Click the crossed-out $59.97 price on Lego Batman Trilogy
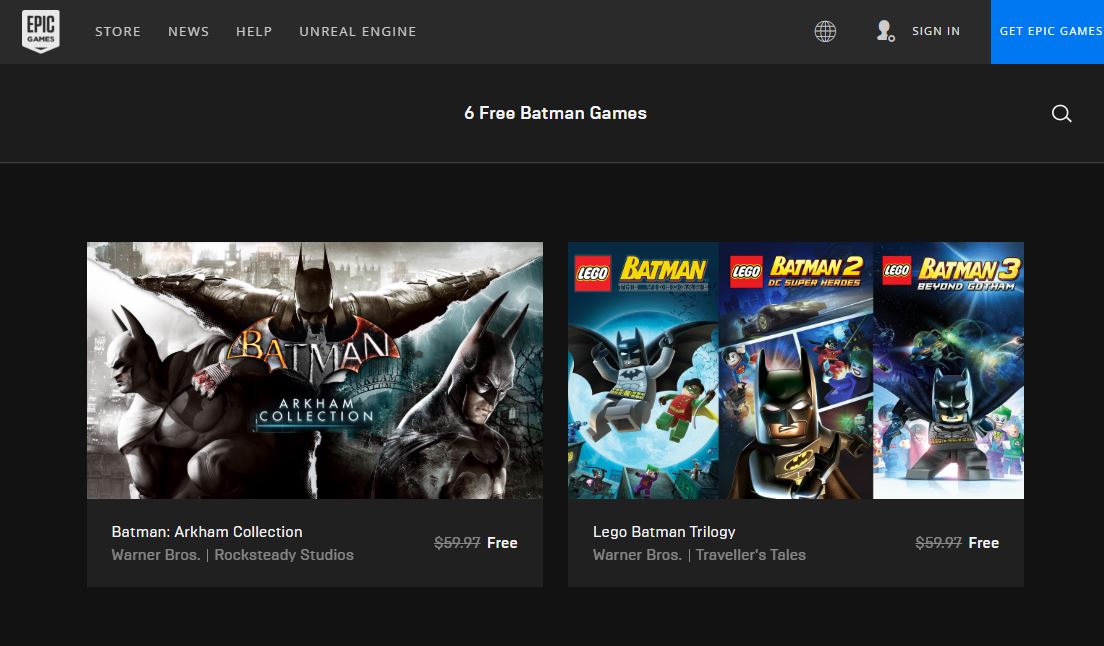 point(939,543)
